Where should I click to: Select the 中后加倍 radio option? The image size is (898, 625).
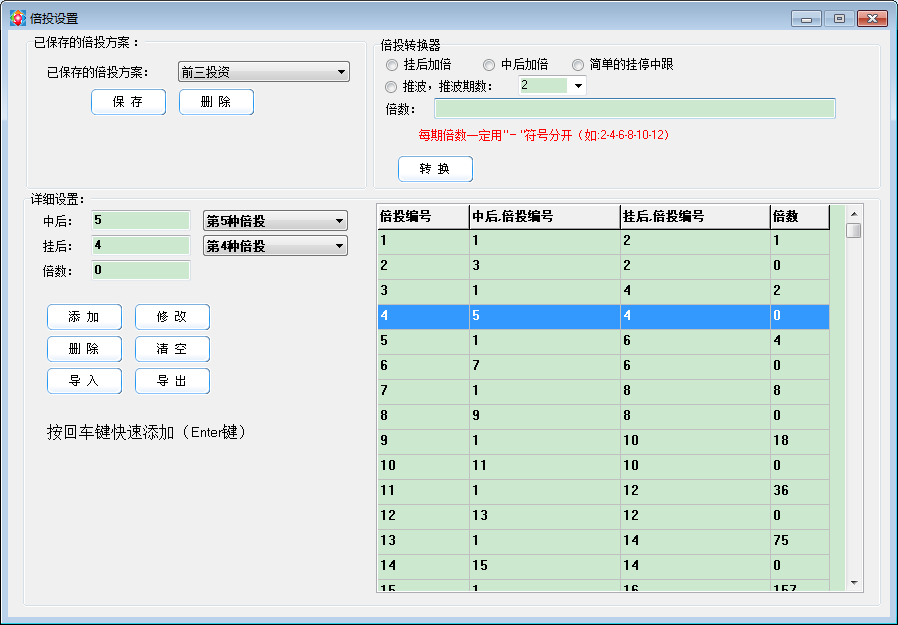click(x=489, y=64)
